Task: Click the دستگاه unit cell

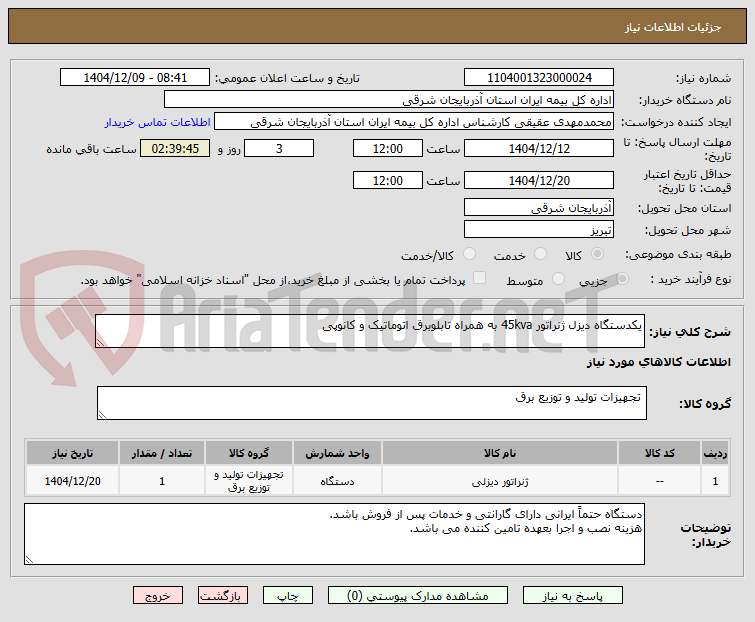Action: coord(337,480)
